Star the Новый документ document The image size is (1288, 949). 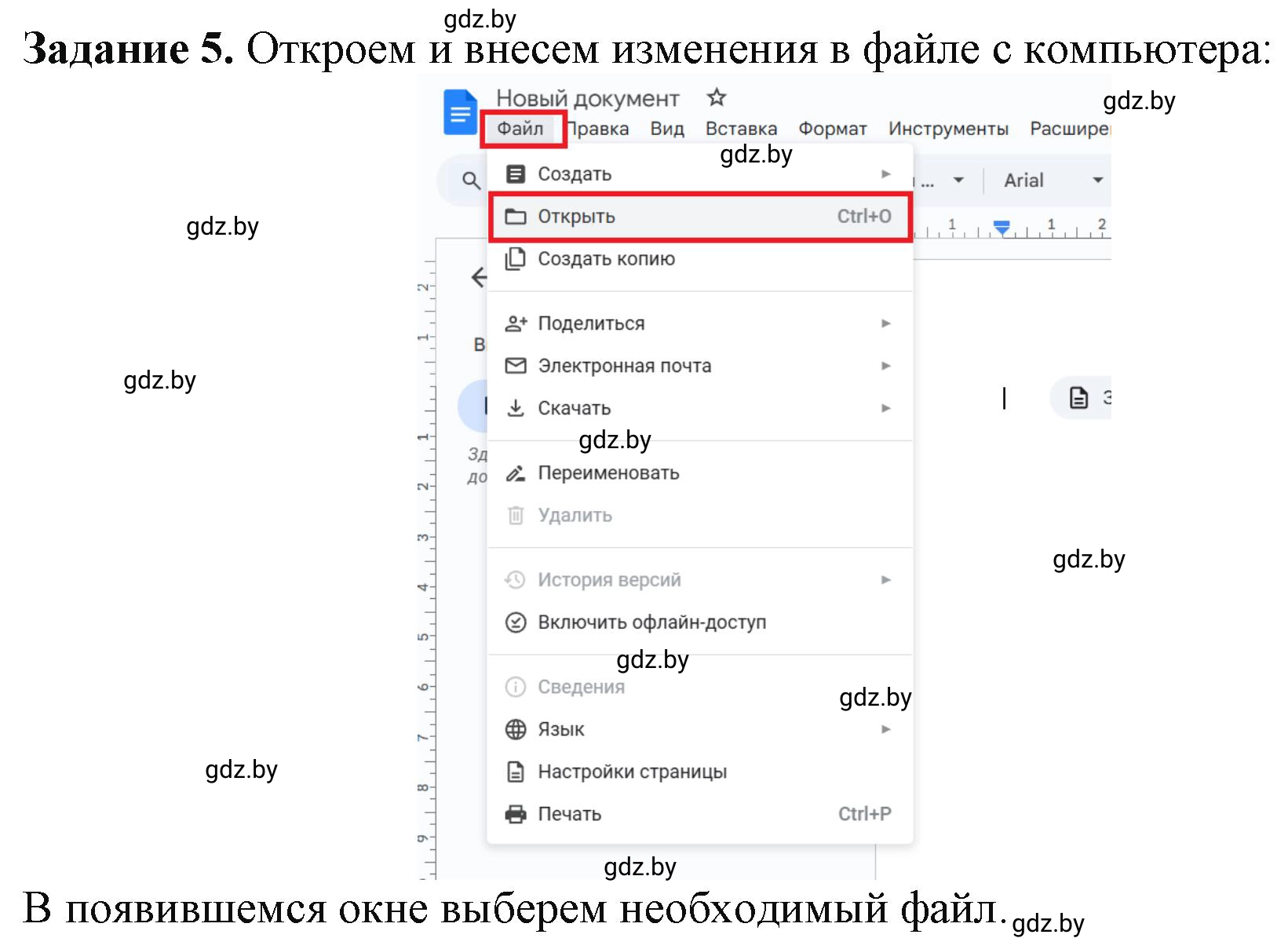pos(716,97)
